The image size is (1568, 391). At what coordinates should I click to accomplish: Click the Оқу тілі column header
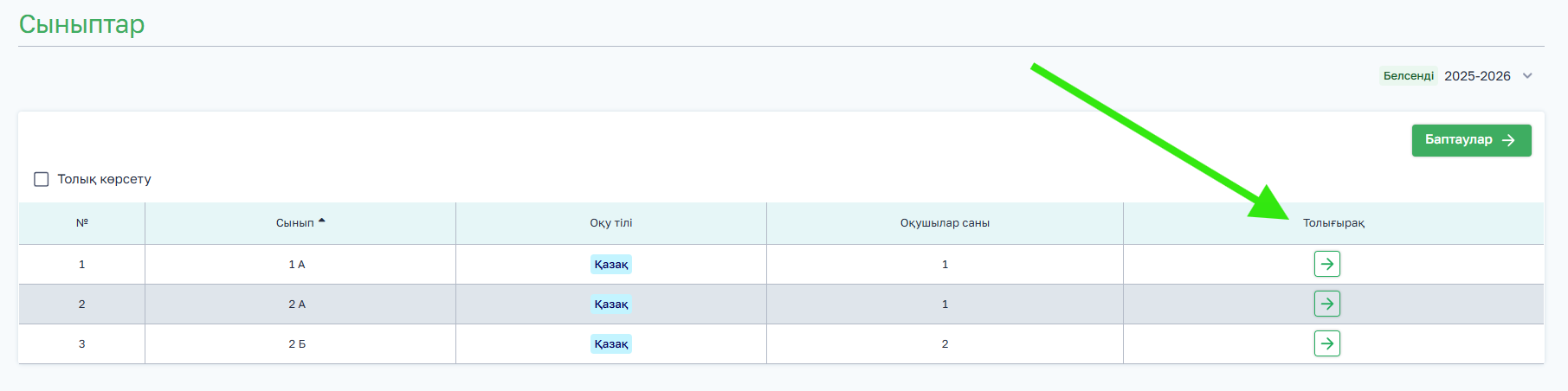(x=611, y=223)
